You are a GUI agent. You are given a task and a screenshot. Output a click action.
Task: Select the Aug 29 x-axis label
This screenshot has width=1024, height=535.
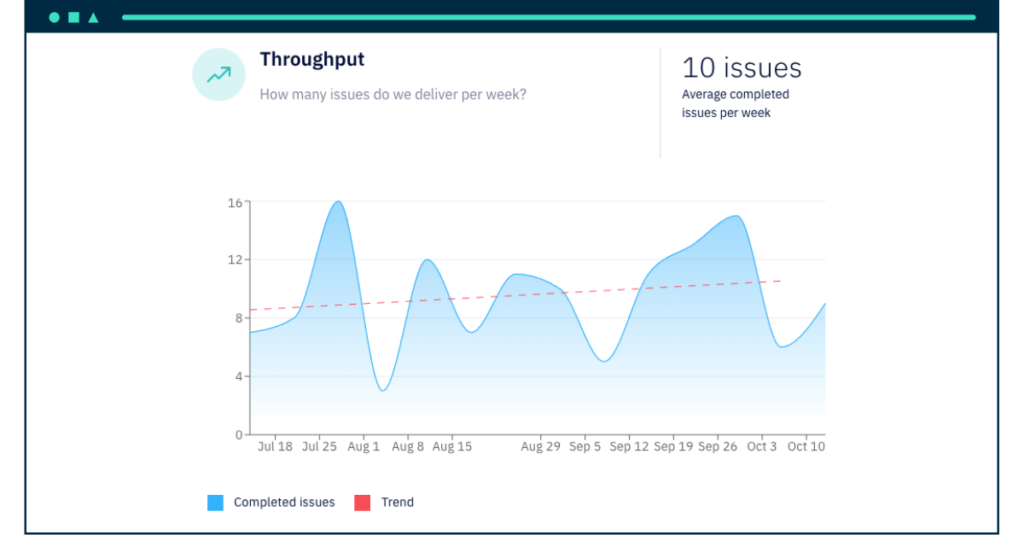click(x=541, y=447)
